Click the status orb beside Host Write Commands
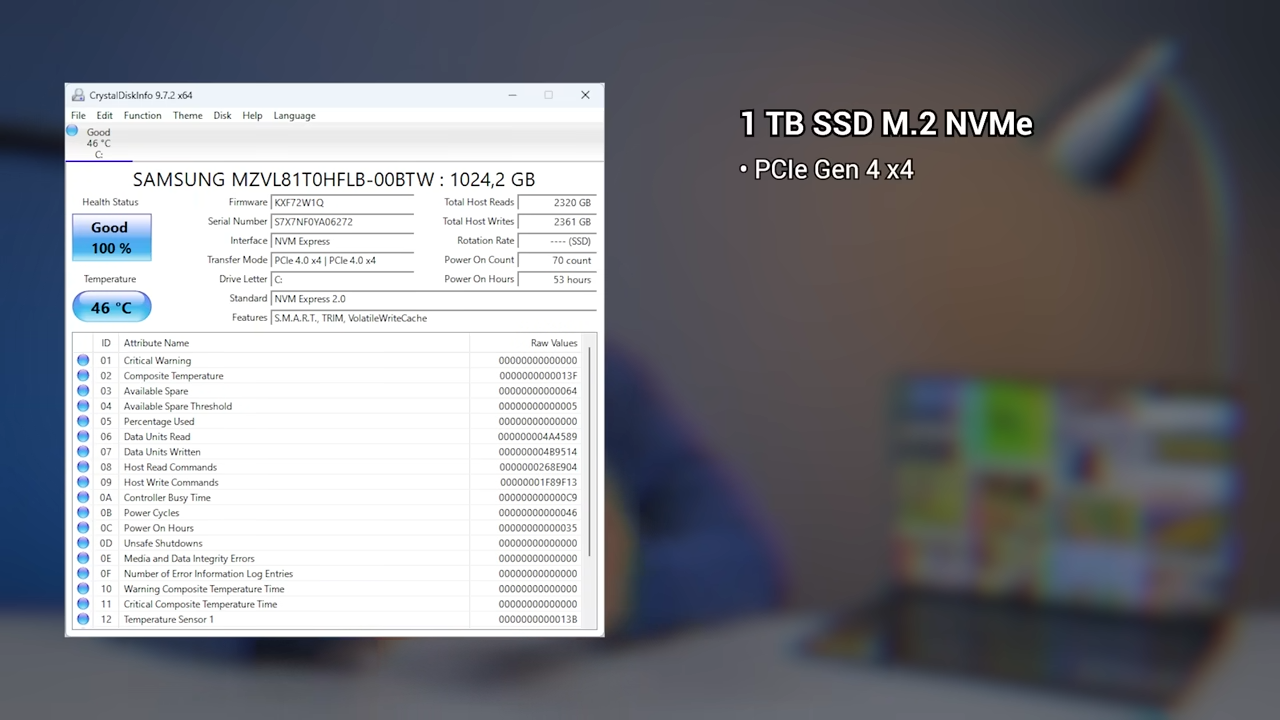 83,482
